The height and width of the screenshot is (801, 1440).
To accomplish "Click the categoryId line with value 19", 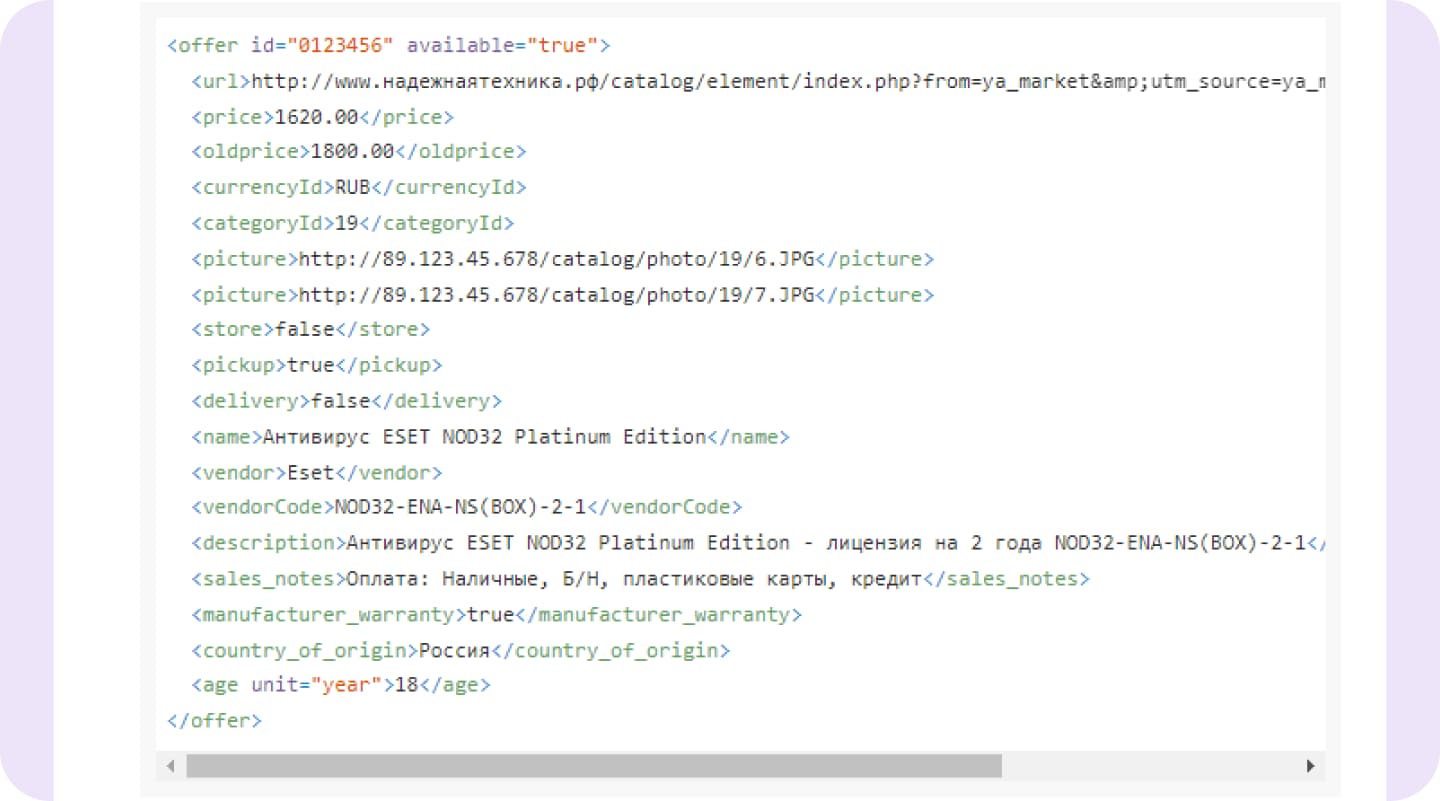I will [353, 223].
